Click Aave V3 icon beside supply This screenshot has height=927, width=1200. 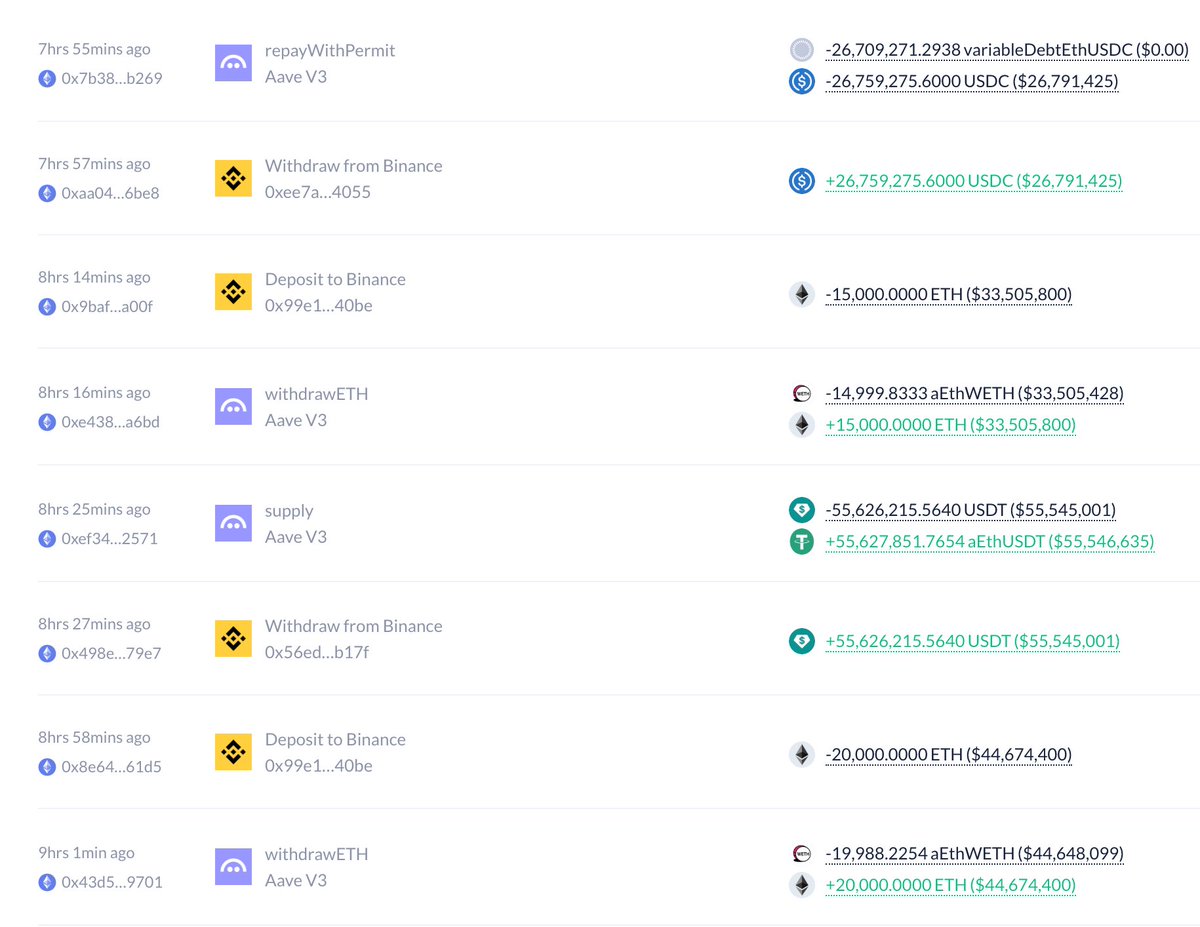pos(233,524)
